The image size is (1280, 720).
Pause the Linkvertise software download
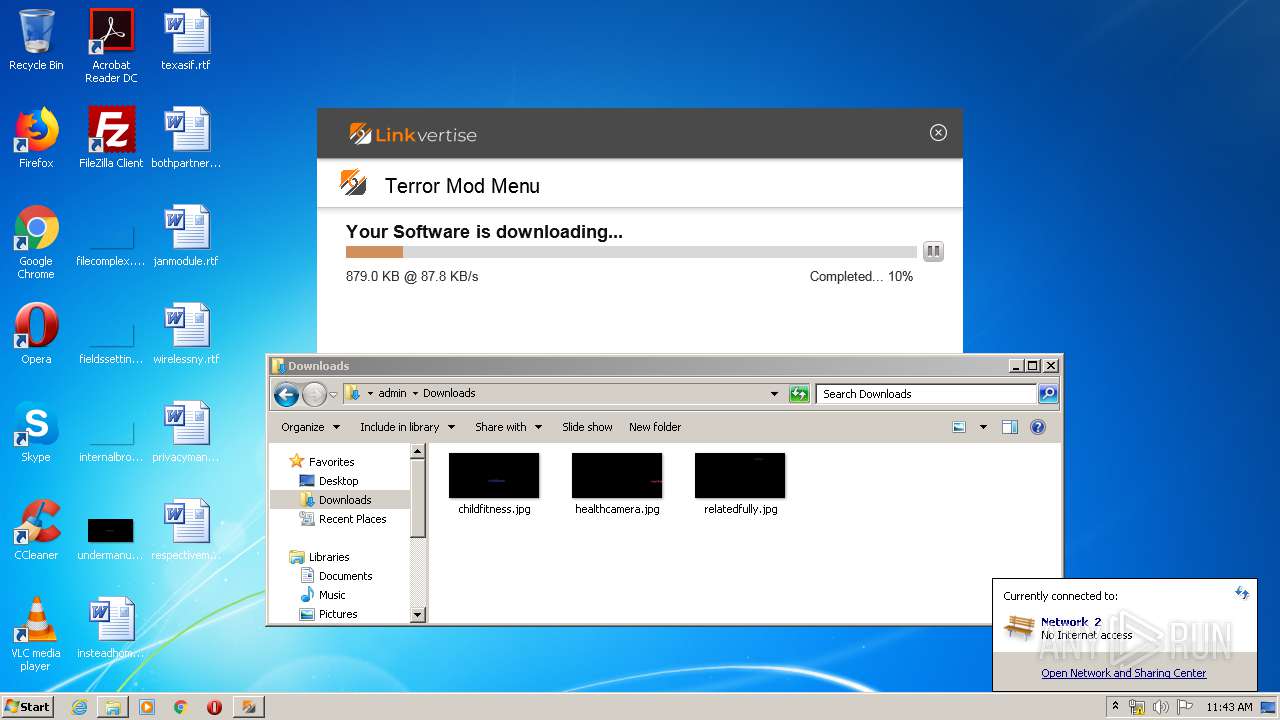[933, 252]
